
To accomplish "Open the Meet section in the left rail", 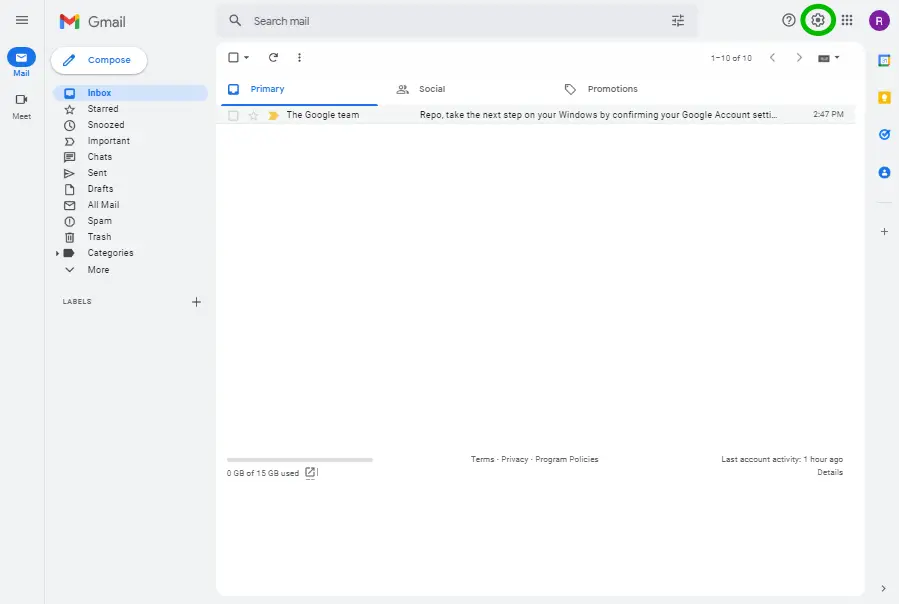I will tap(21, 106).
